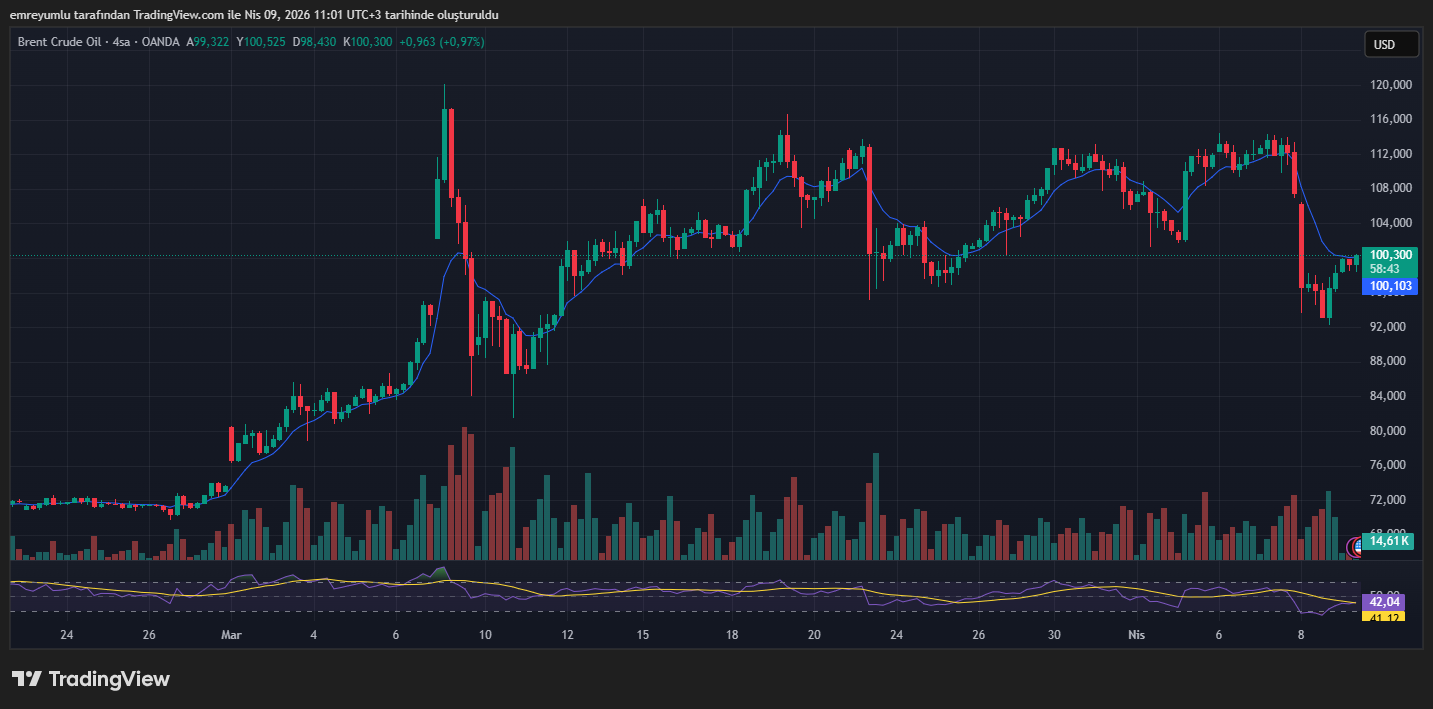Click the US flag economic event icon

click(1357, 546)
